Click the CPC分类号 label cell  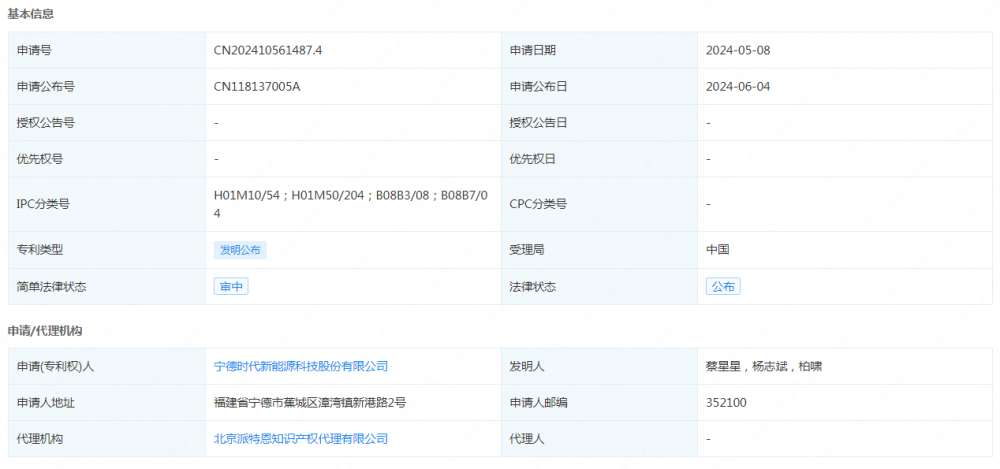coord(599,204)
